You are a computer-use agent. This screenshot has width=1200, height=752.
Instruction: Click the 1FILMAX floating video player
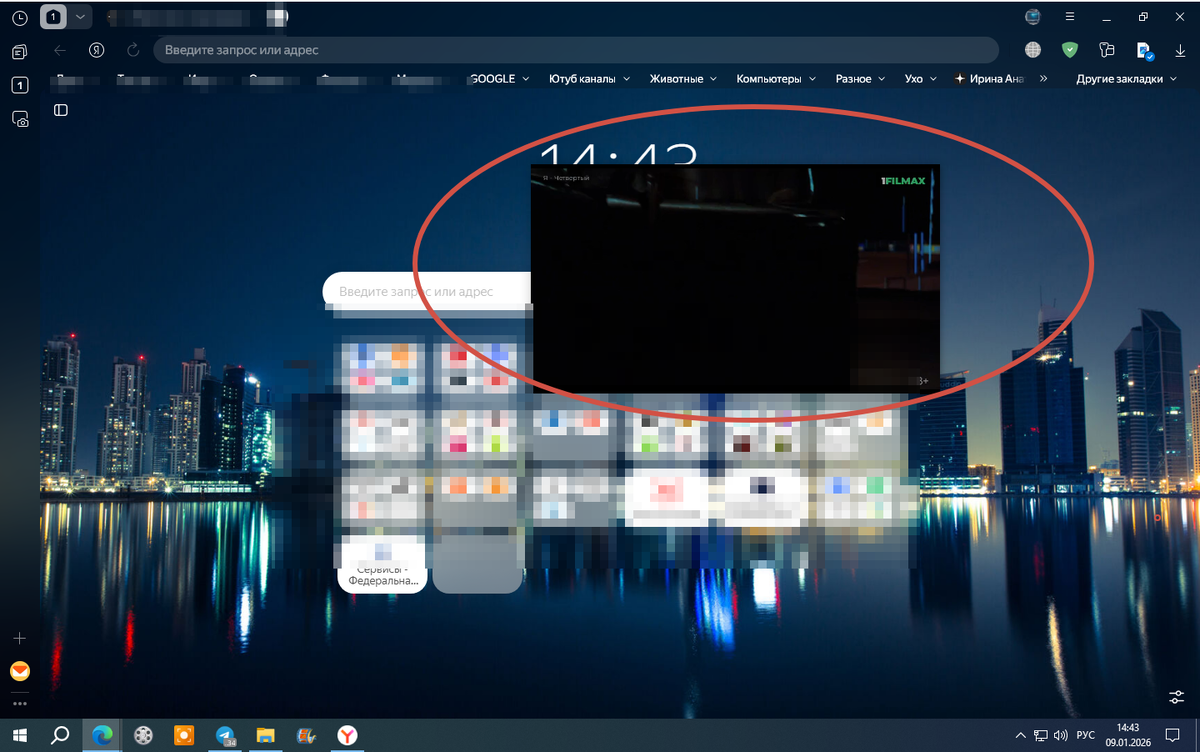735,279
